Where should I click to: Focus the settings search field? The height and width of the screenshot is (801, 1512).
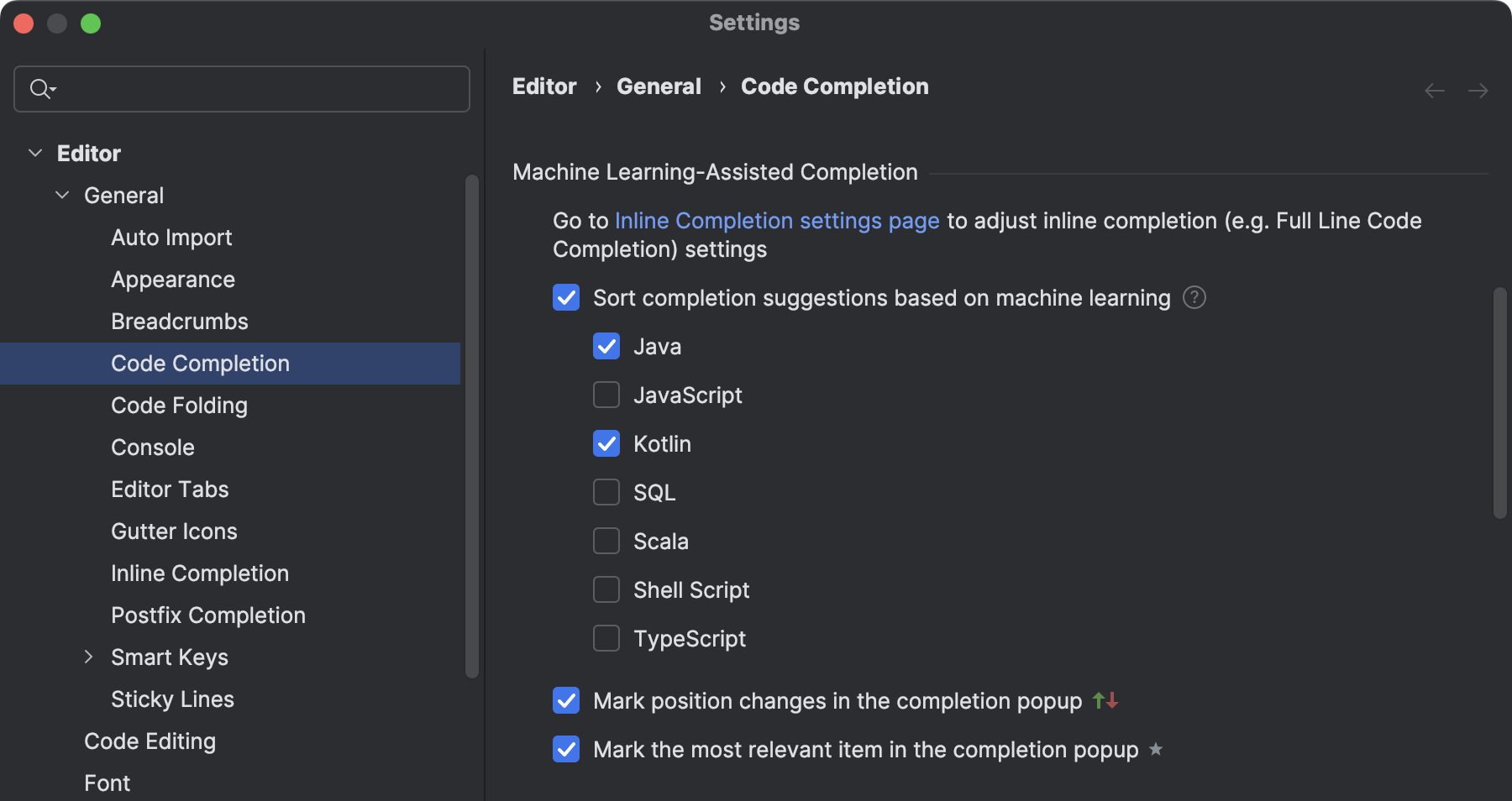click(252, 88)
